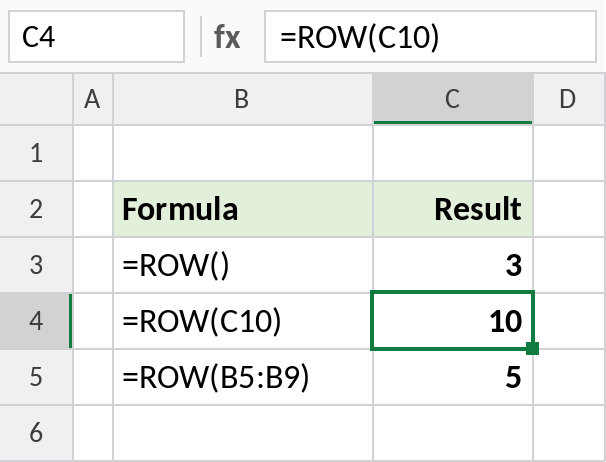Screen dimensions: 606x462
Task: Select column C header
Action: (x=453, y=99)
